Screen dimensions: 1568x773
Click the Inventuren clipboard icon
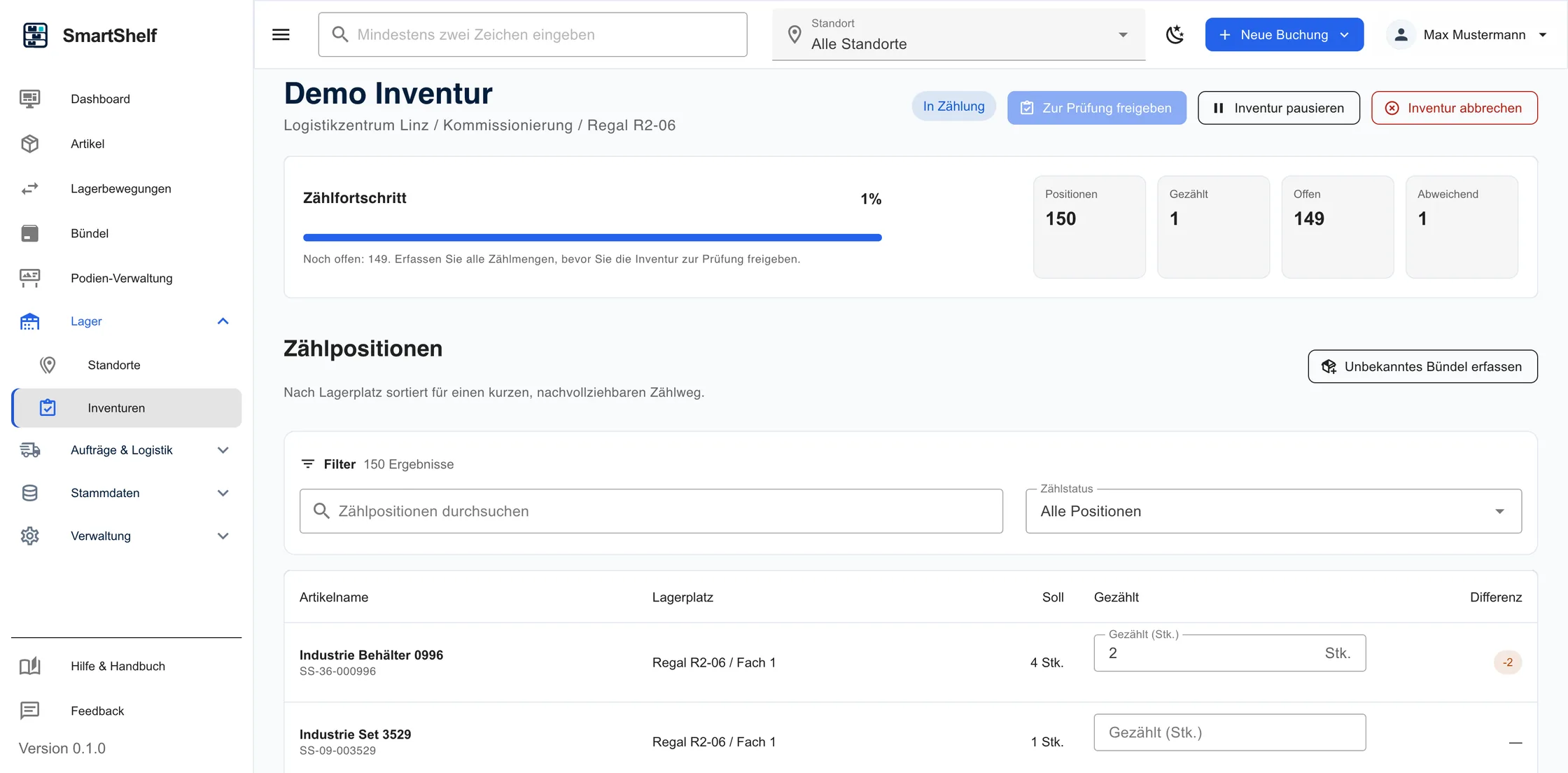(x=48, y=408)
